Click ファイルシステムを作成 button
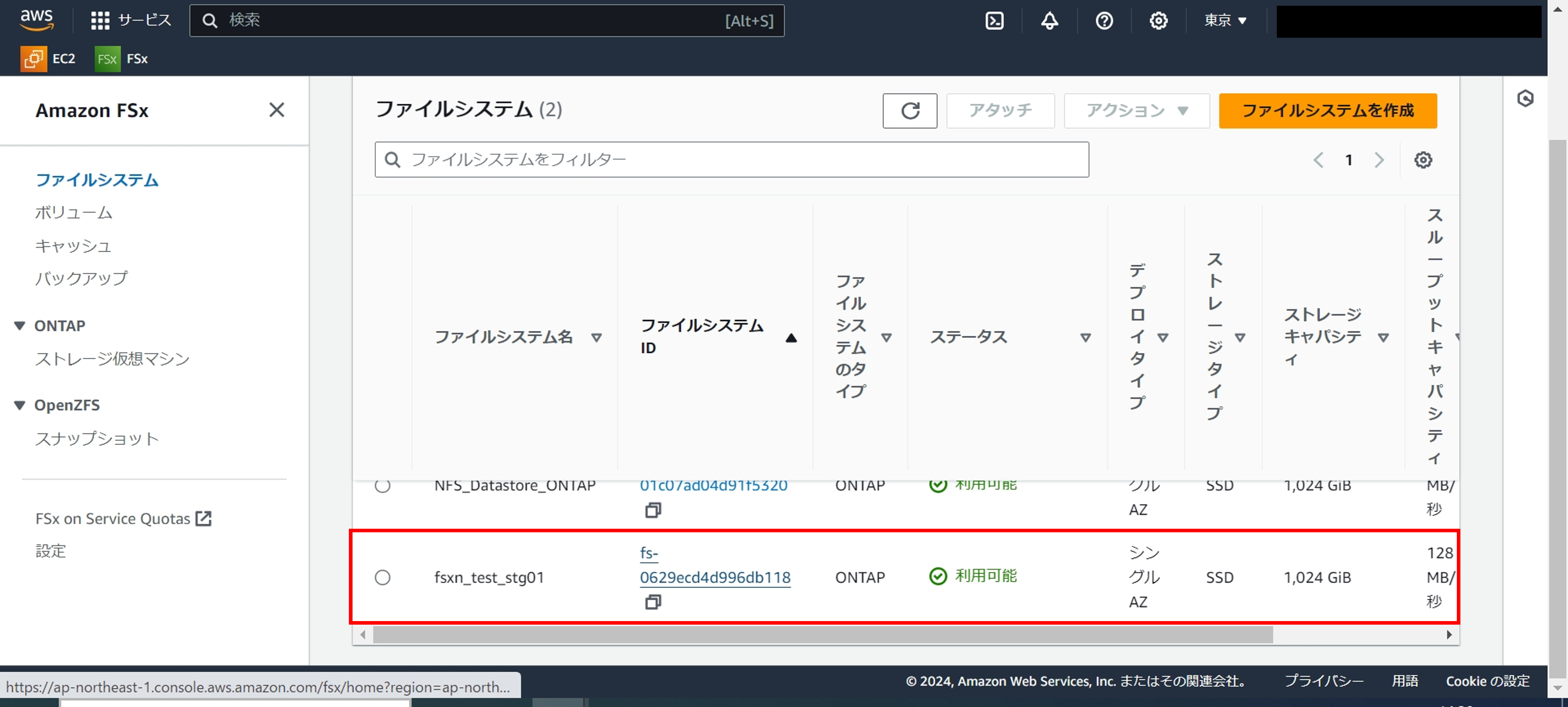This screenshot has height=707, width=1568. pyautogui.click(x=1327, y=111)
